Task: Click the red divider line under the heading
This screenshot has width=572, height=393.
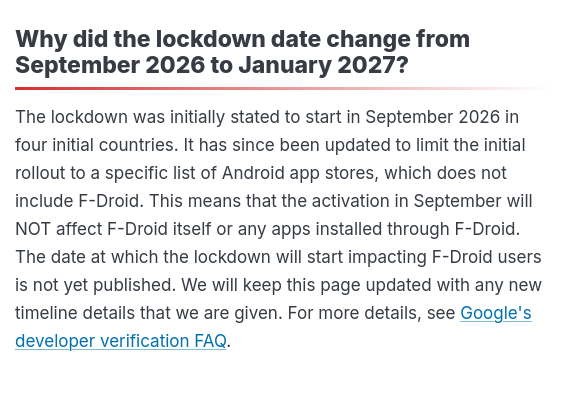Action: 281,88
